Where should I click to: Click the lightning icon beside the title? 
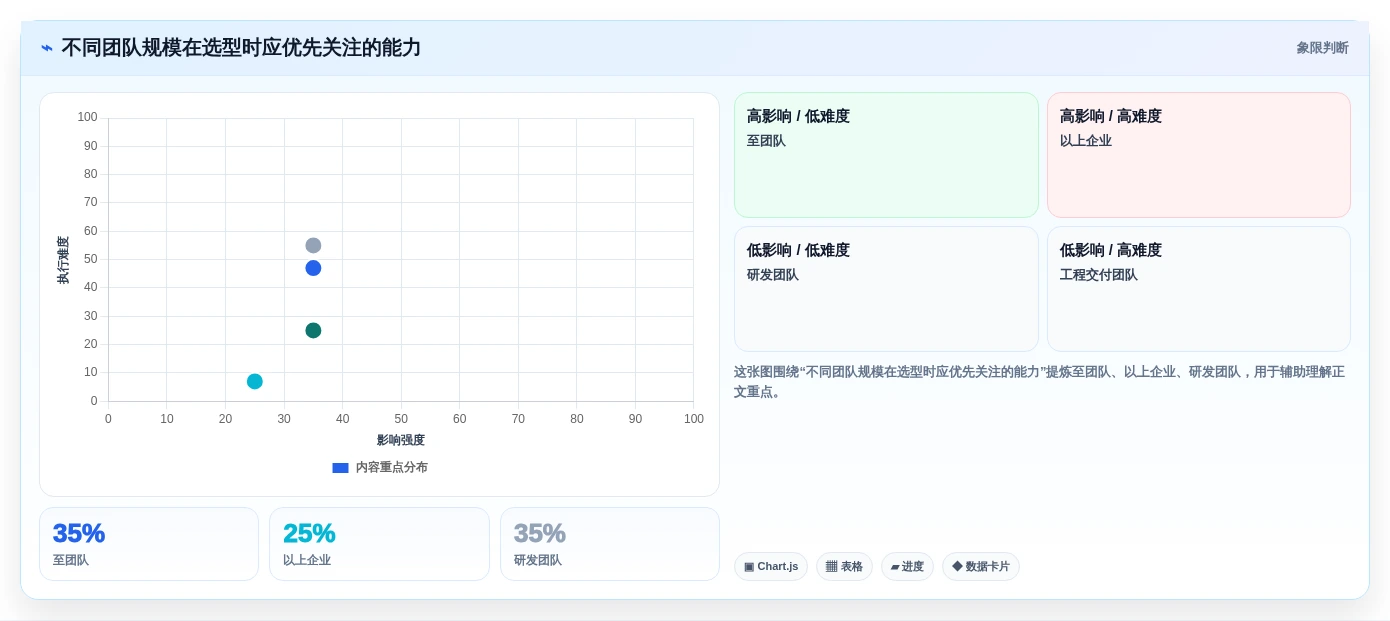point(47,48)
